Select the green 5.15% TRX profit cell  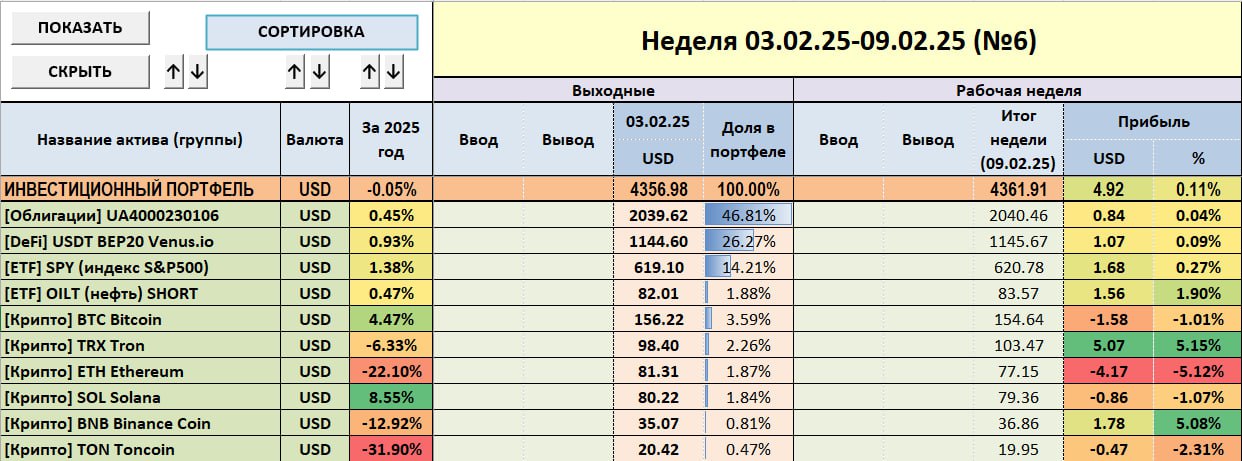pos(1197,346)
